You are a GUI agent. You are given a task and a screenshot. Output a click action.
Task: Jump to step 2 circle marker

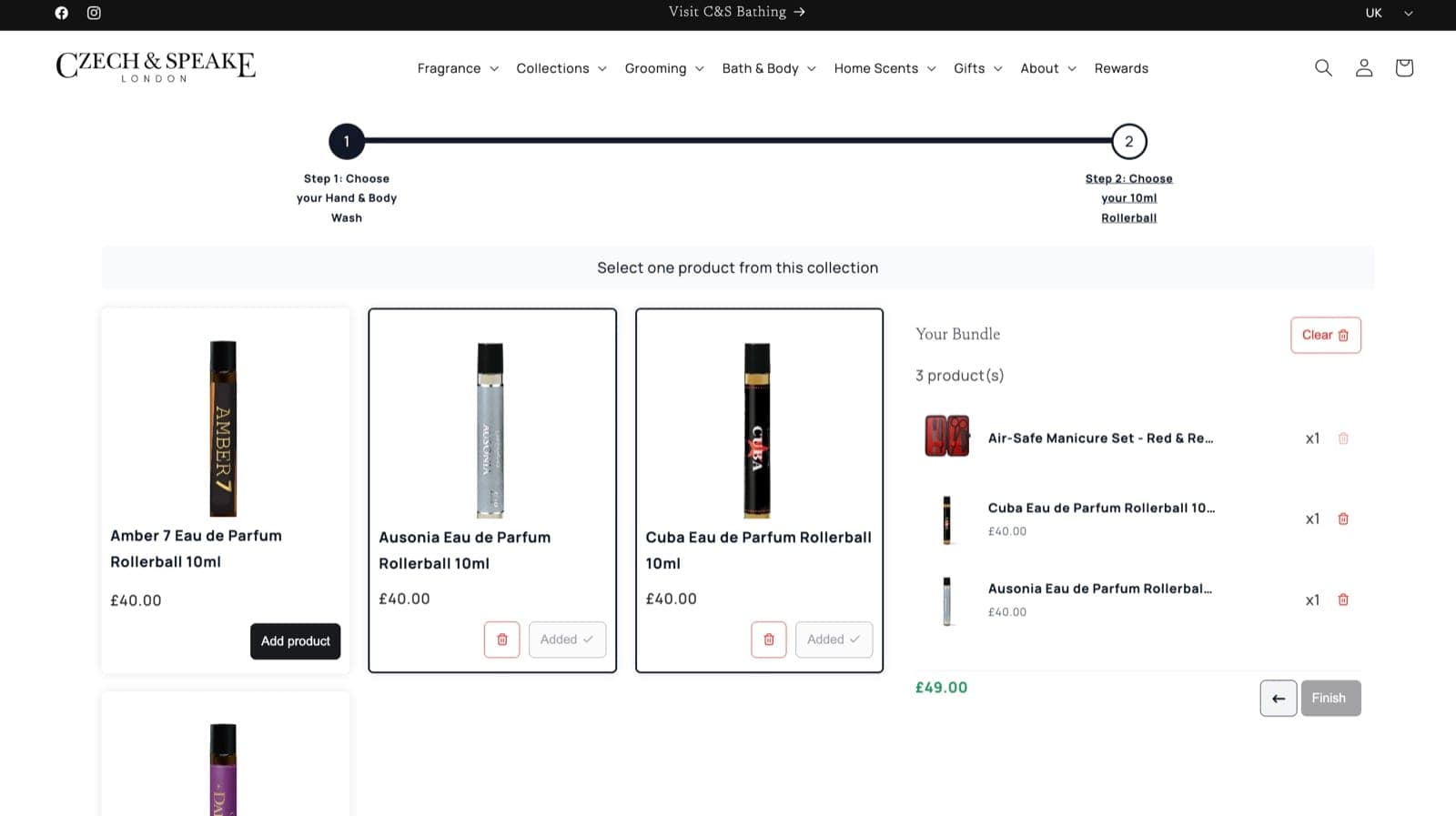pos(1129,142)
